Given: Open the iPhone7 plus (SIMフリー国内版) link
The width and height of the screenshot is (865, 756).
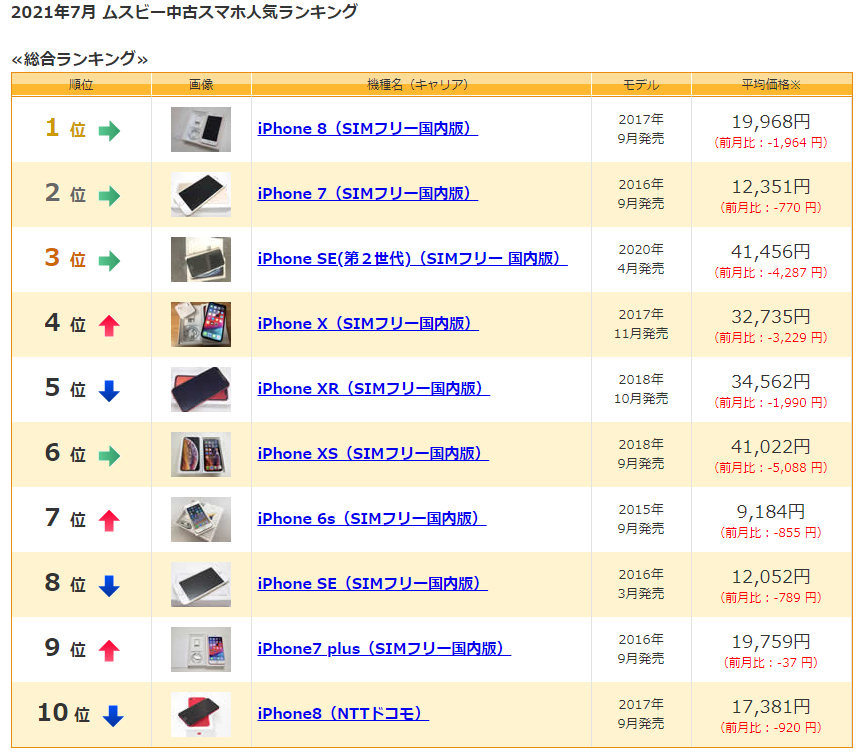Looking at the screenshot, I should 384,649.
